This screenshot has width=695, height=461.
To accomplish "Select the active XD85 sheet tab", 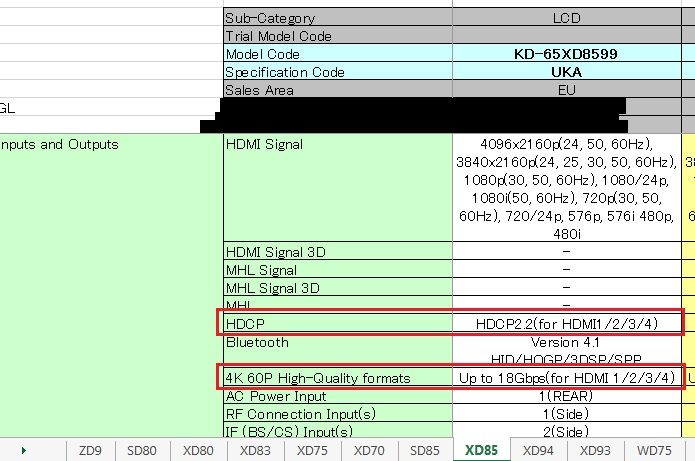I will point(481,450).
